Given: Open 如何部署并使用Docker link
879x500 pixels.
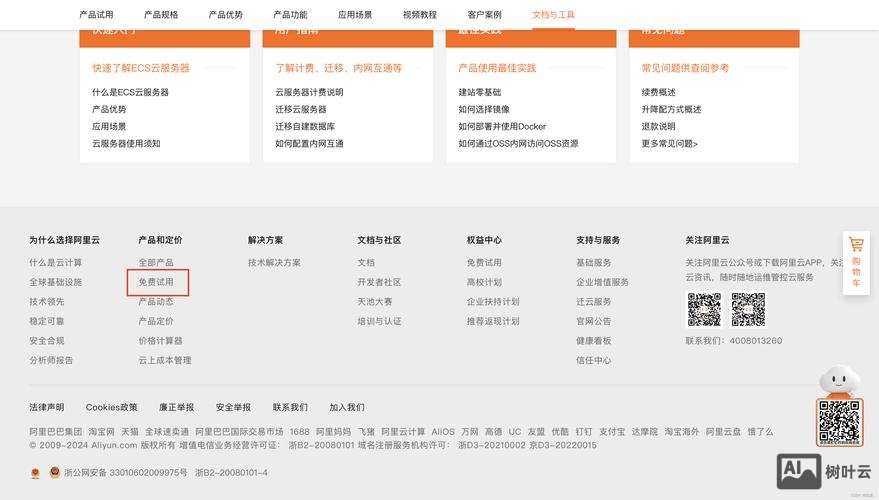Looking at the screenshot, I should click(502, 127).
